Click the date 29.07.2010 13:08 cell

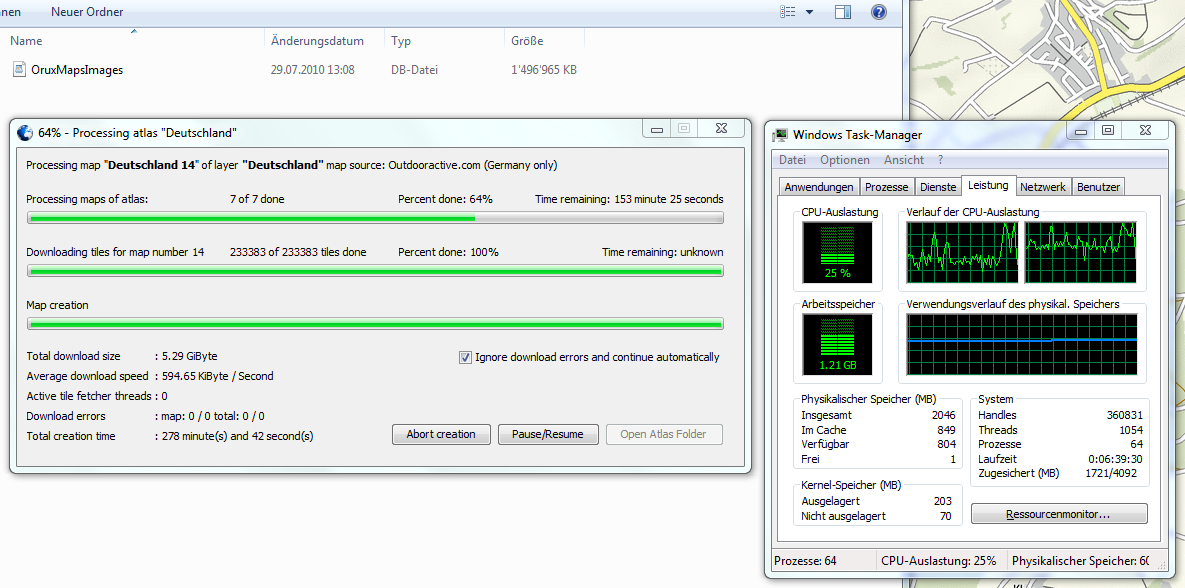click(313, 70)
